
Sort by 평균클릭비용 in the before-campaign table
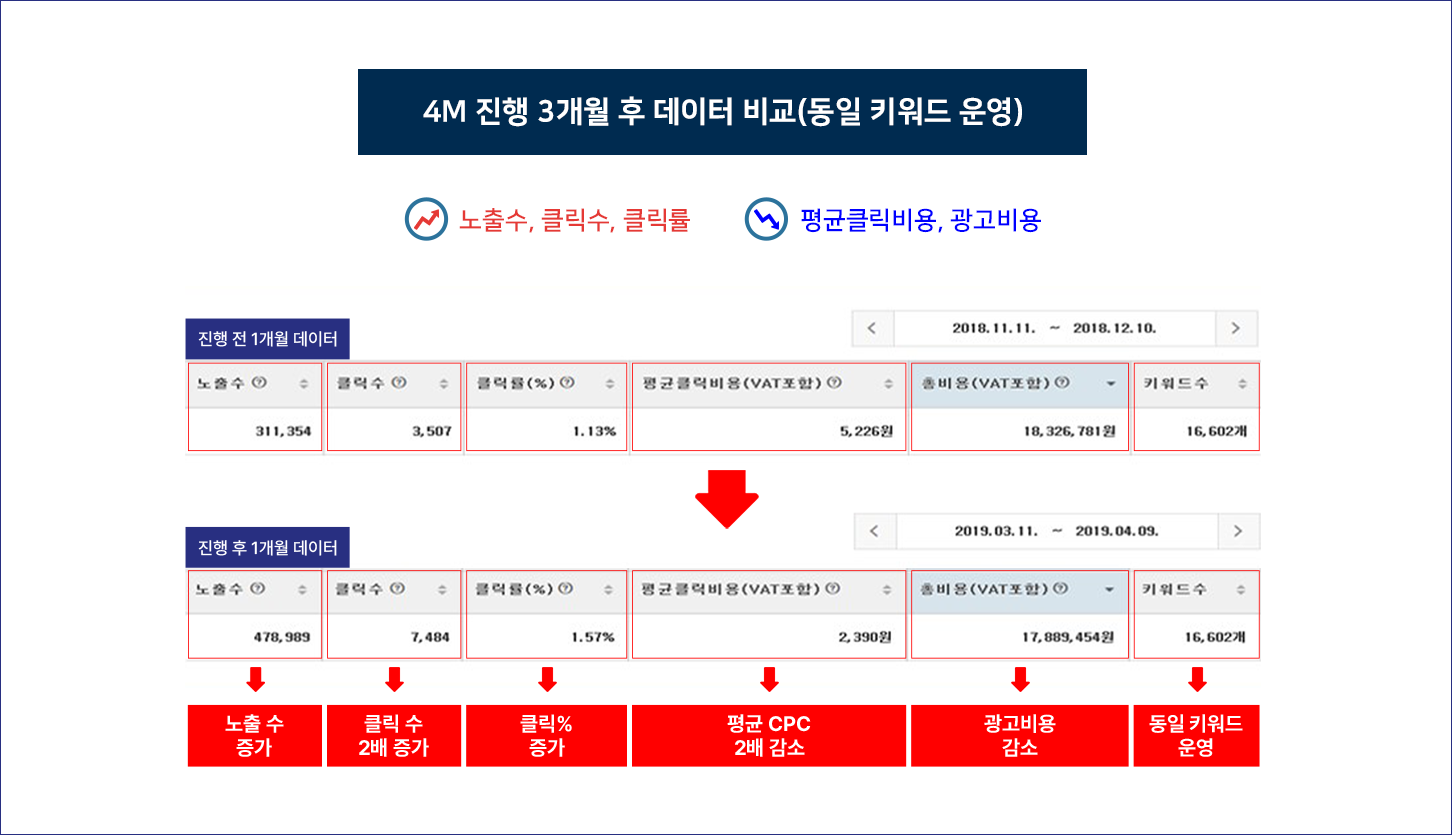pyautogui.click(x=888, y=384)
